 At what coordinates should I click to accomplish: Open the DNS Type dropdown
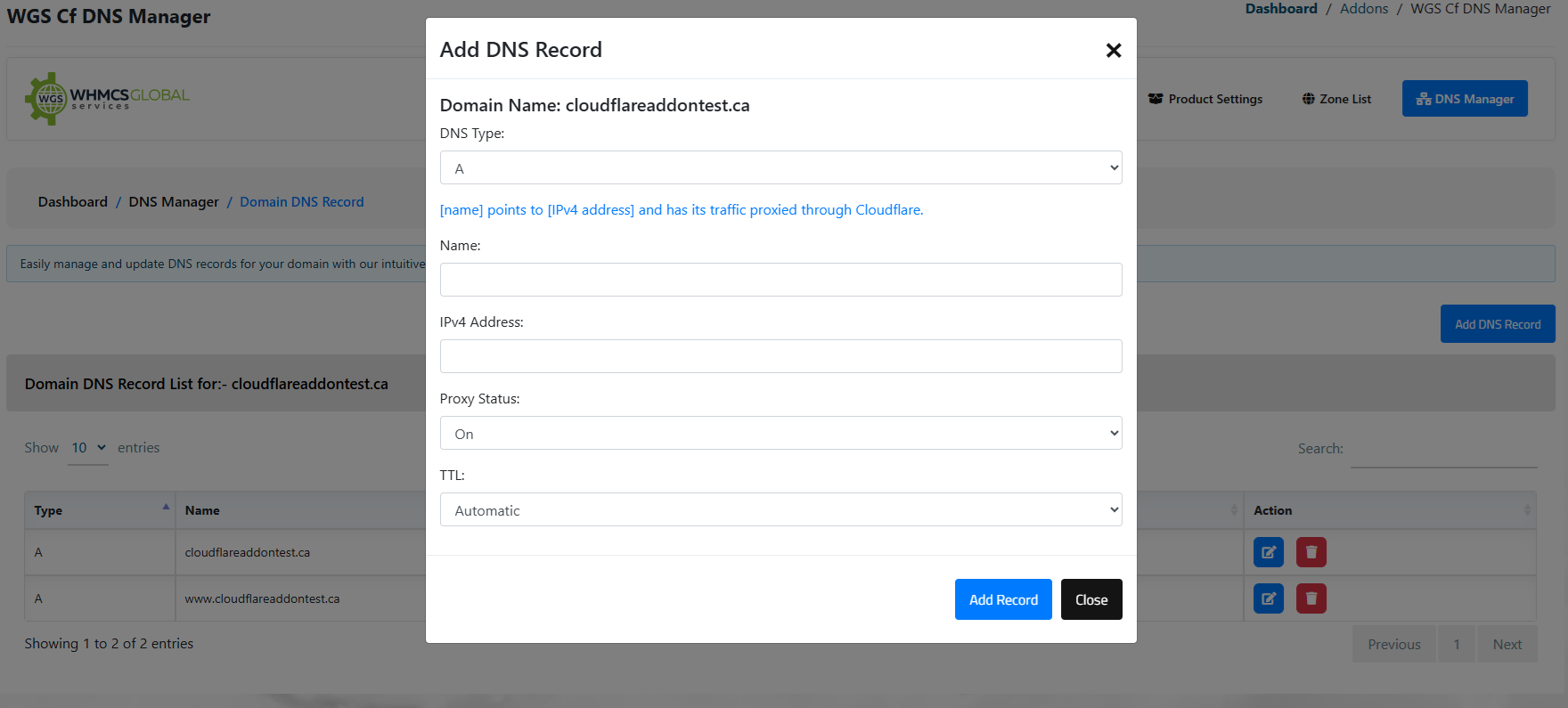[780, 168]
